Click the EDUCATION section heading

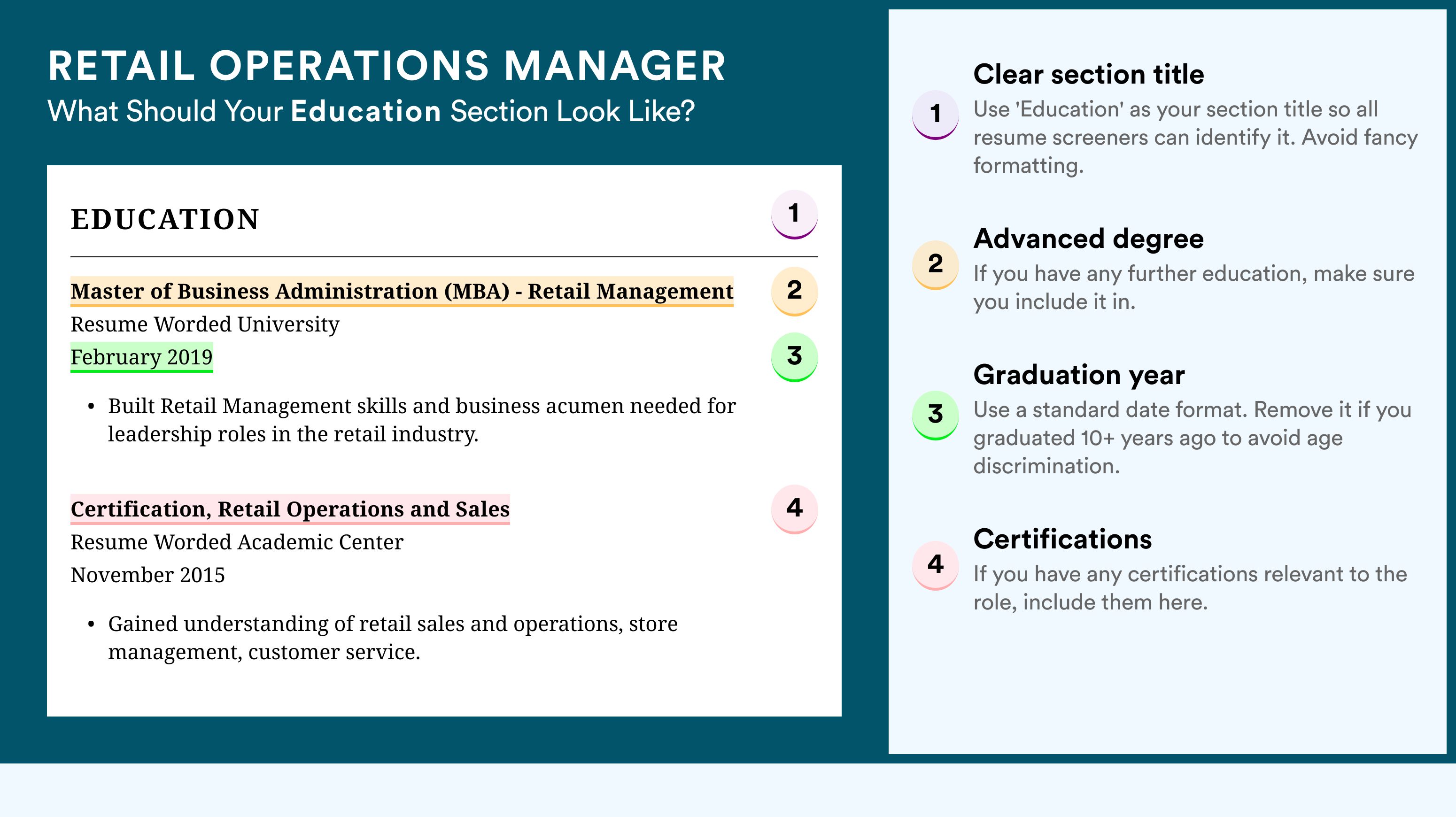[164, 219]
